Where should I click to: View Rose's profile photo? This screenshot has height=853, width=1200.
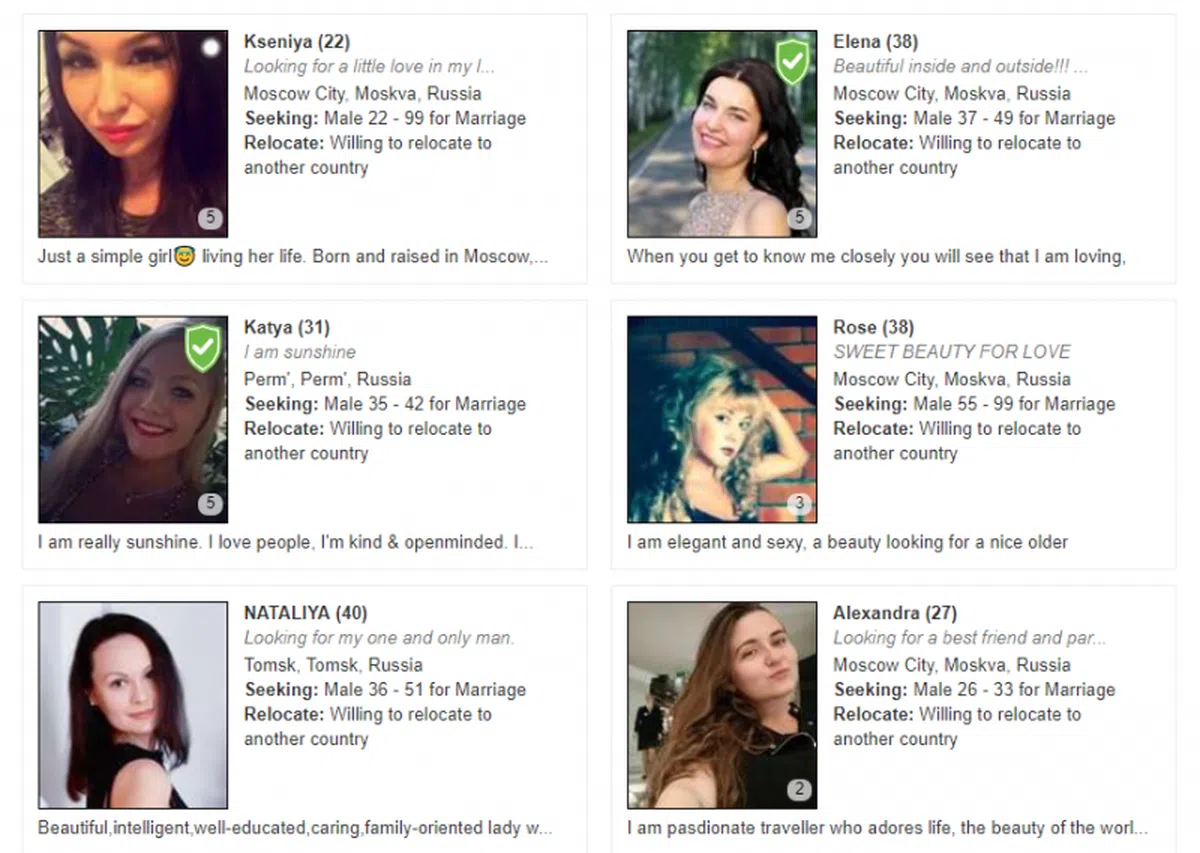[722, 420]
